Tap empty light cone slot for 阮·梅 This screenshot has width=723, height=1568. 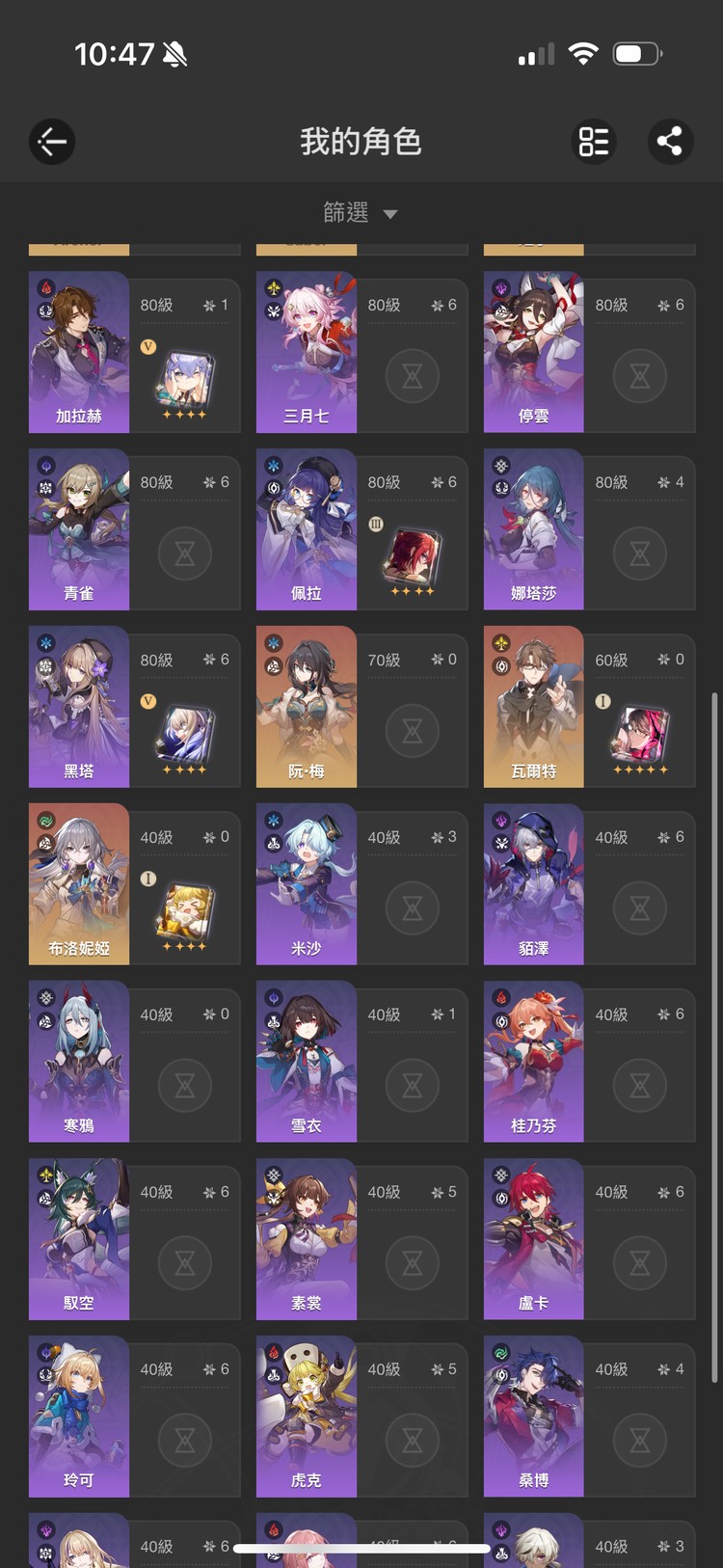click(413, 731)
